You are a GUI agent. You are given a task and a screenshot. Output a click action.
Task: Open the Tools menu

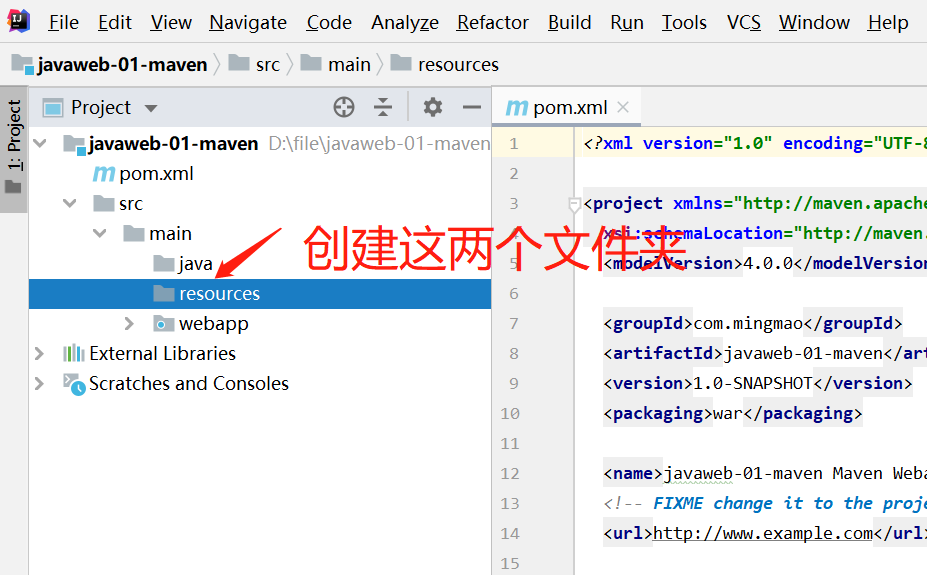click(684, 22)
